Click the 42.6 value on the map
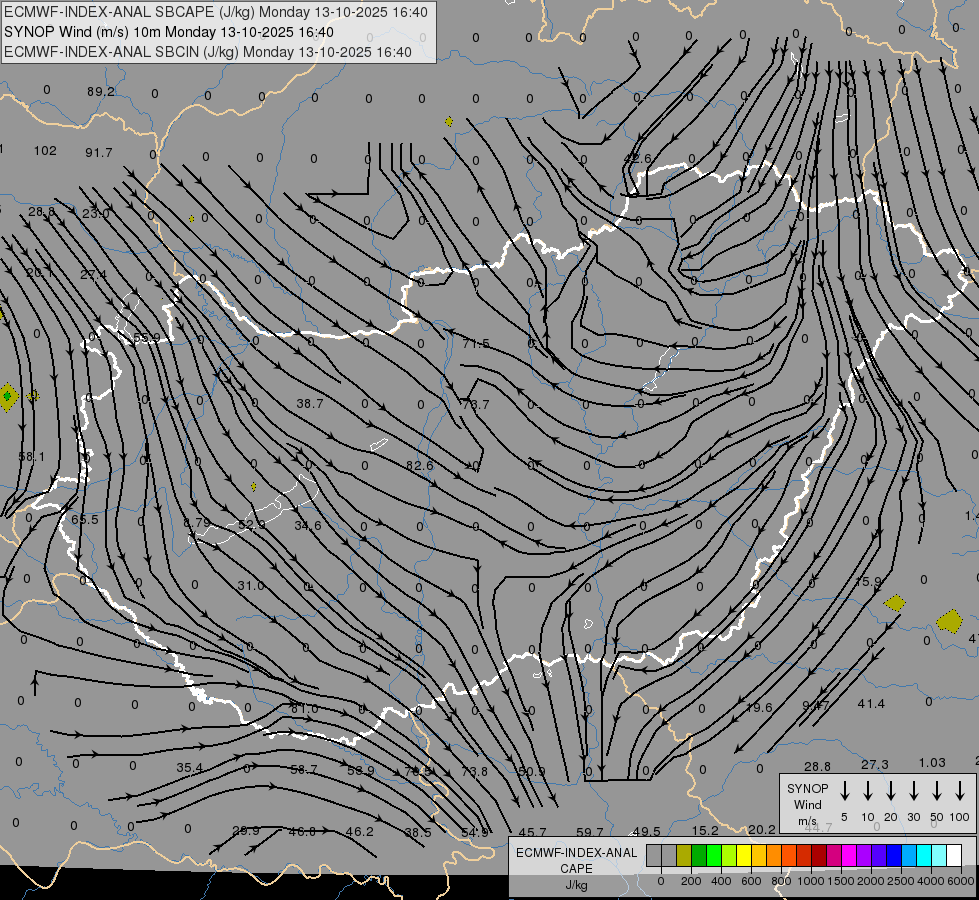 637,158
